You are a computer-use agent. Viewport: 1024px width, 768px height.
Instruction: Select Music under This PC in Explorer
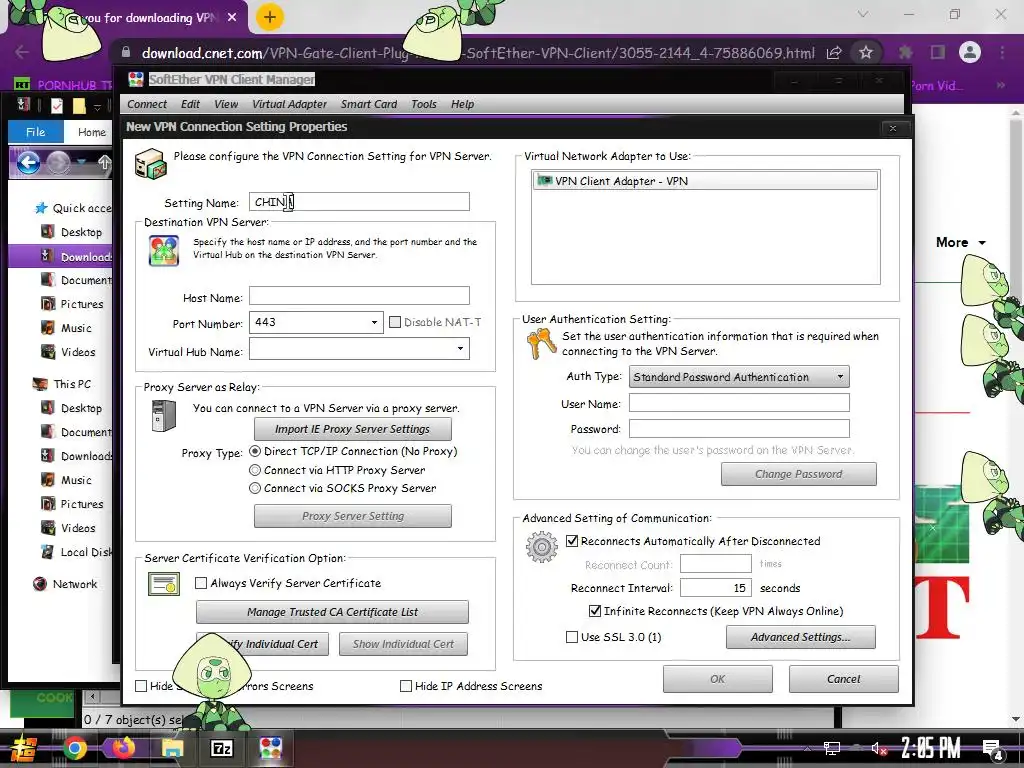tap(76, 480)
